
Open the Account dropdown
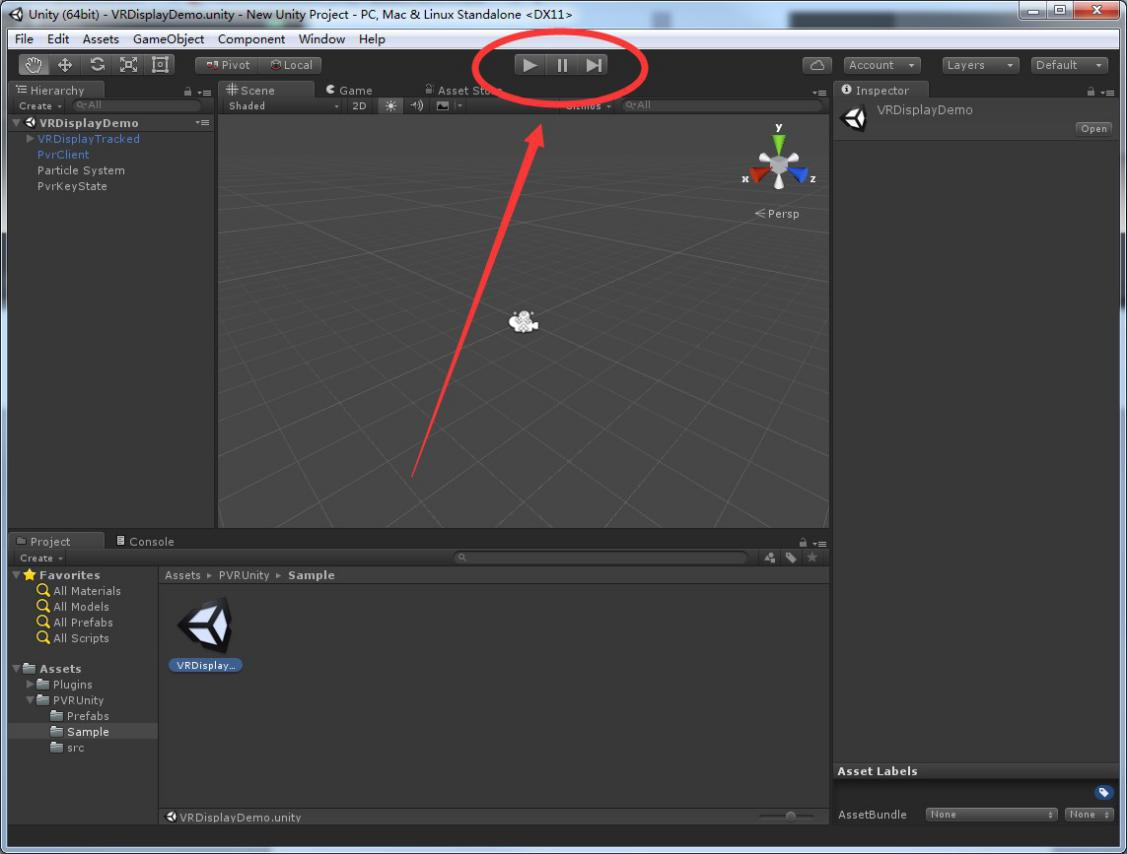[x=882, y=65]
